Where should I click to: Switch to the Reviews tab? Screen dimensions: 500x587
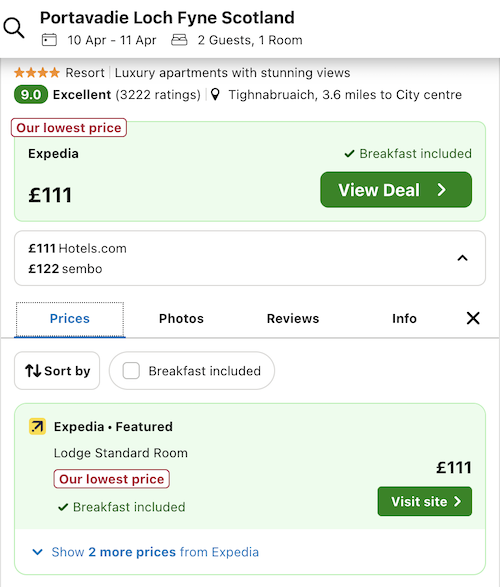(293, 319)
